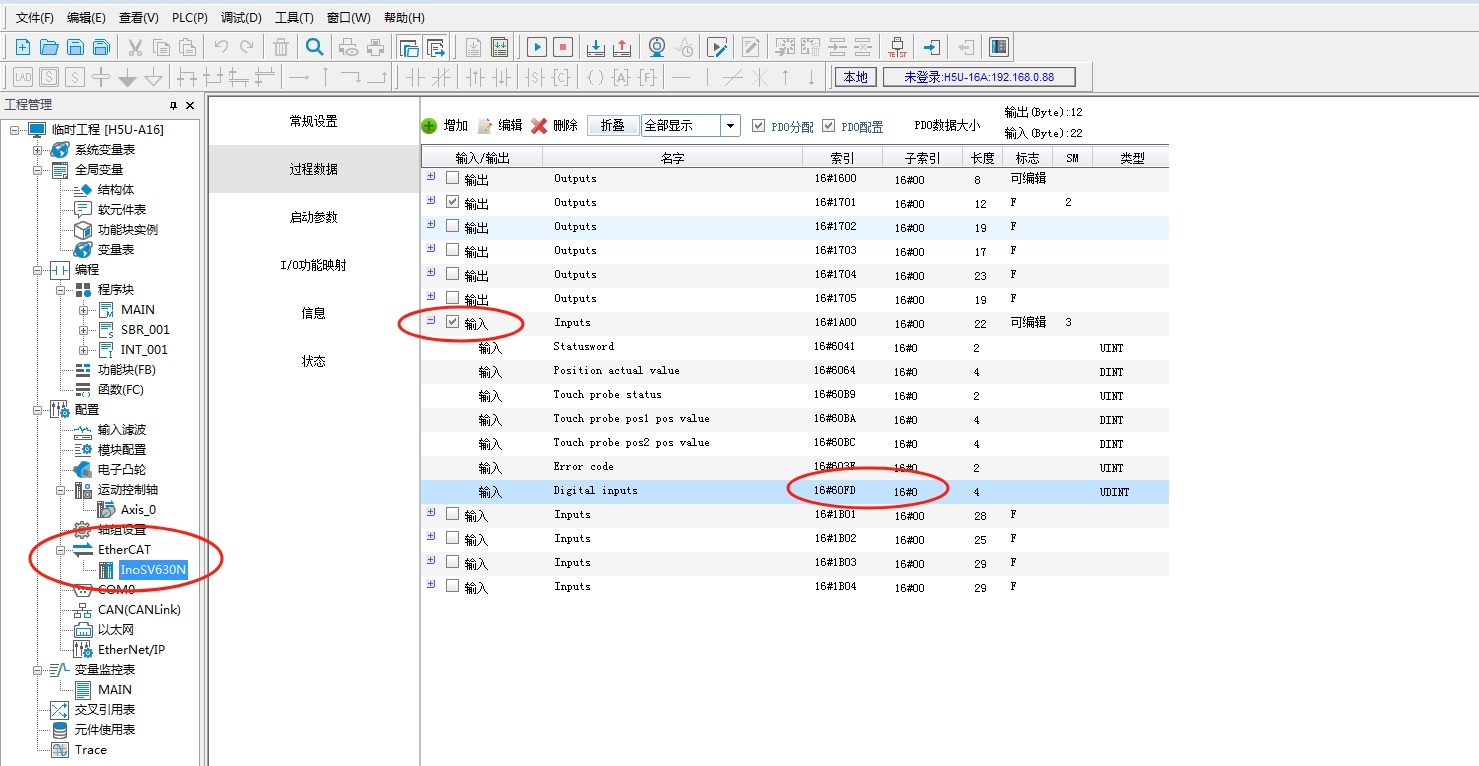Toggle the PDO分配 checkbox
The height and width of the screenshot is (766, 1479).
tap(758, 126)
